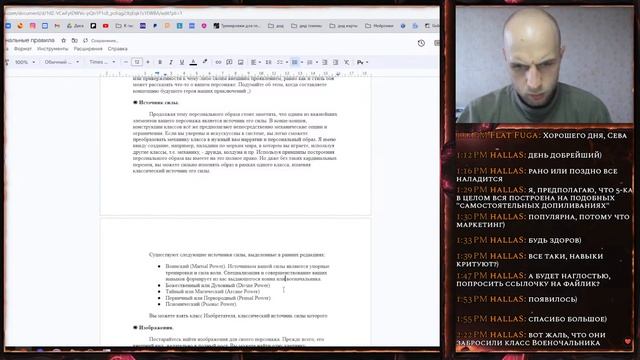Open the highlight color tool
The height and width of the screenshot is (360, 640).
(204, 62)
